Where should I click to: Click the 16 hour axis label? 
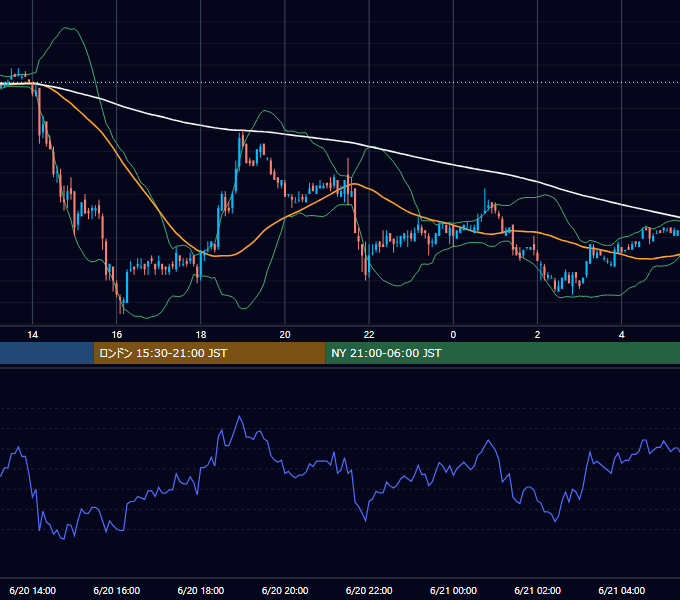click(x=117, y=335)
